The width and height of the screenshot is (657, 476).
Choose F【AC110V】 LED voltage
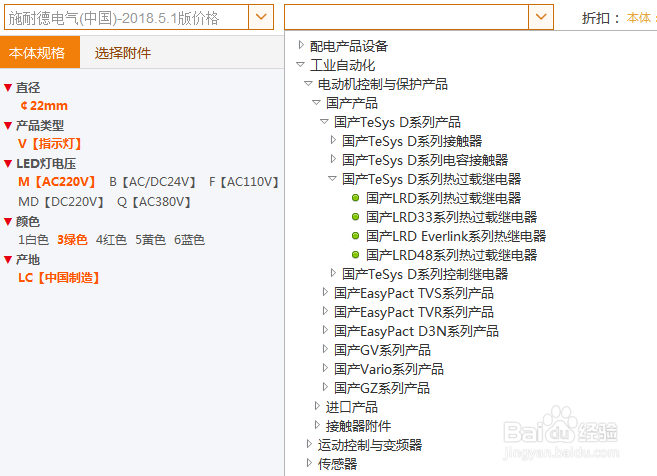click(243, 182)
